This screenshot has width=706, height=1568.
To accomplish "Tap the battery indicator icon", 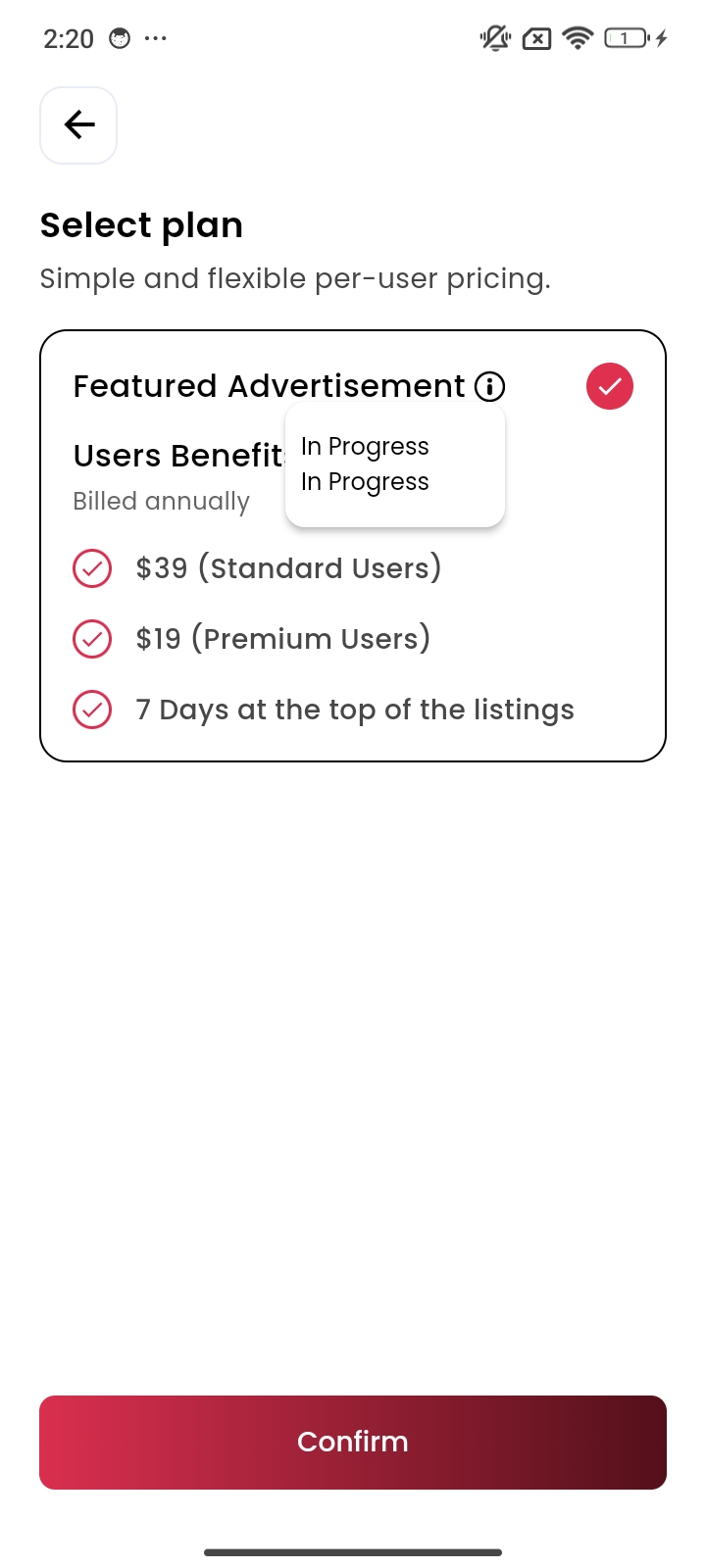I will pos(627,38).
